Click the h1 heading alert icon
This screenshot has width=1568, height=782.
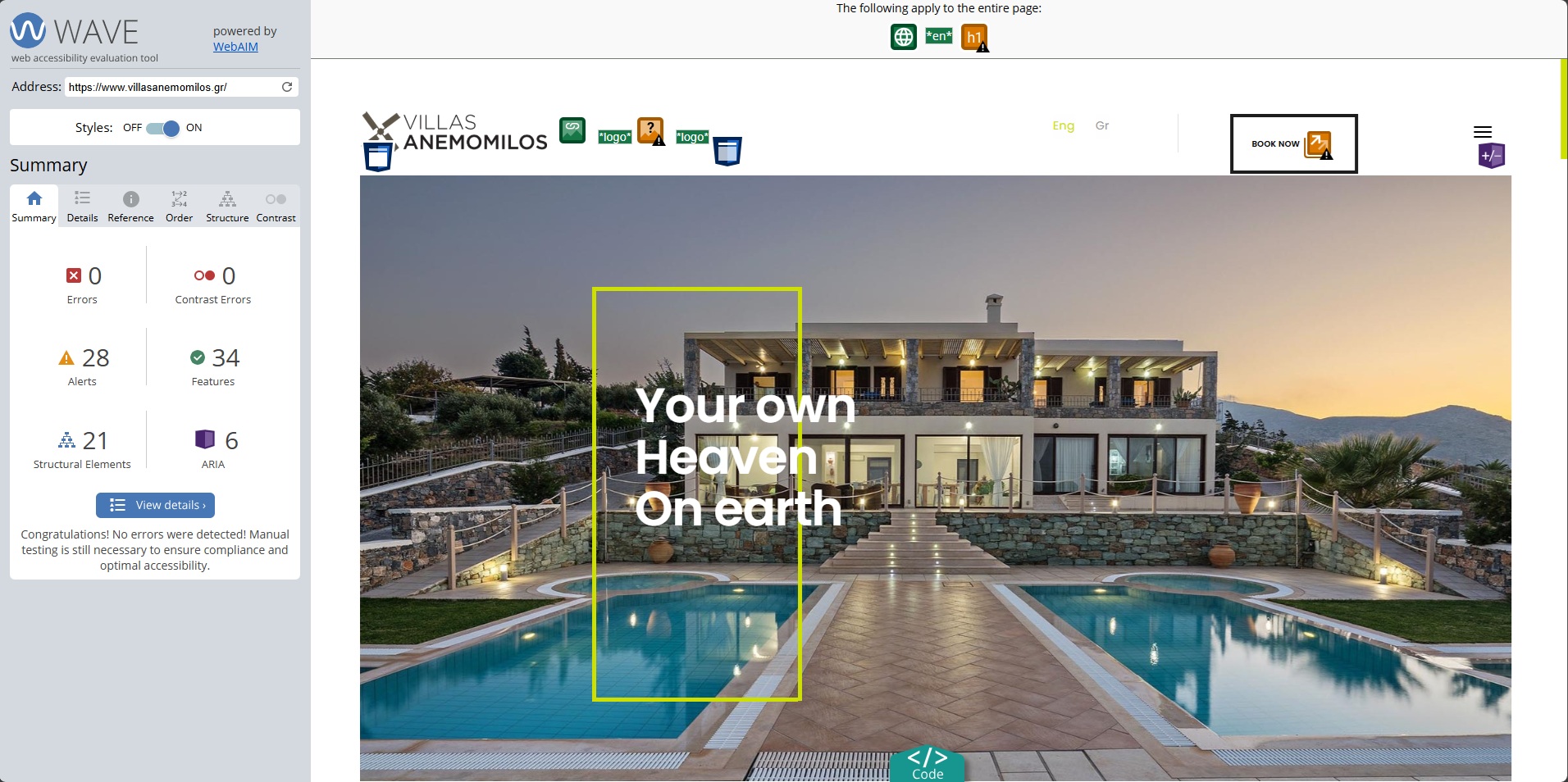tap(975, 38)
